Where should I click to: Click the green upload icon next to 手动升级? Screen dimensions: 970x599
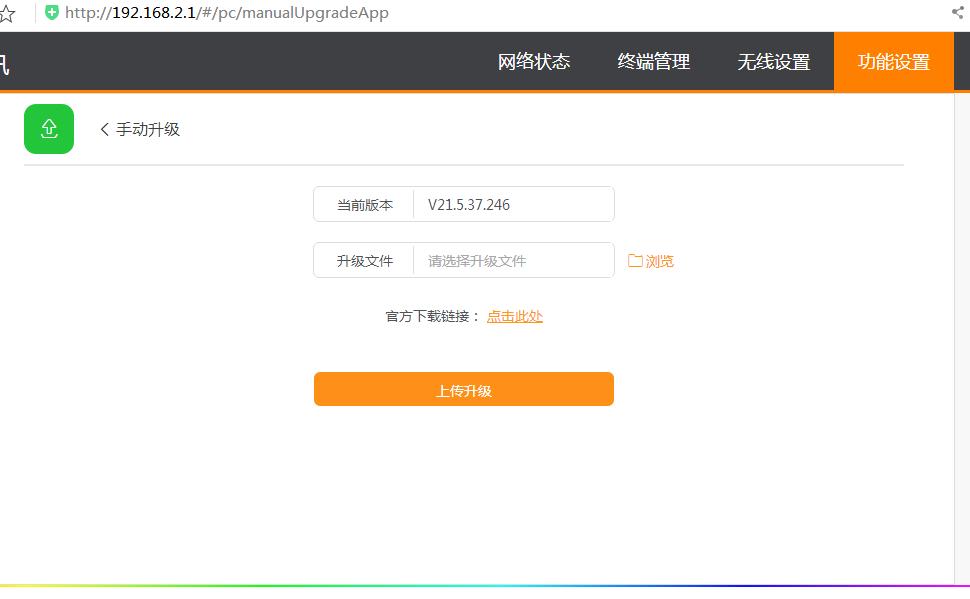48,128
